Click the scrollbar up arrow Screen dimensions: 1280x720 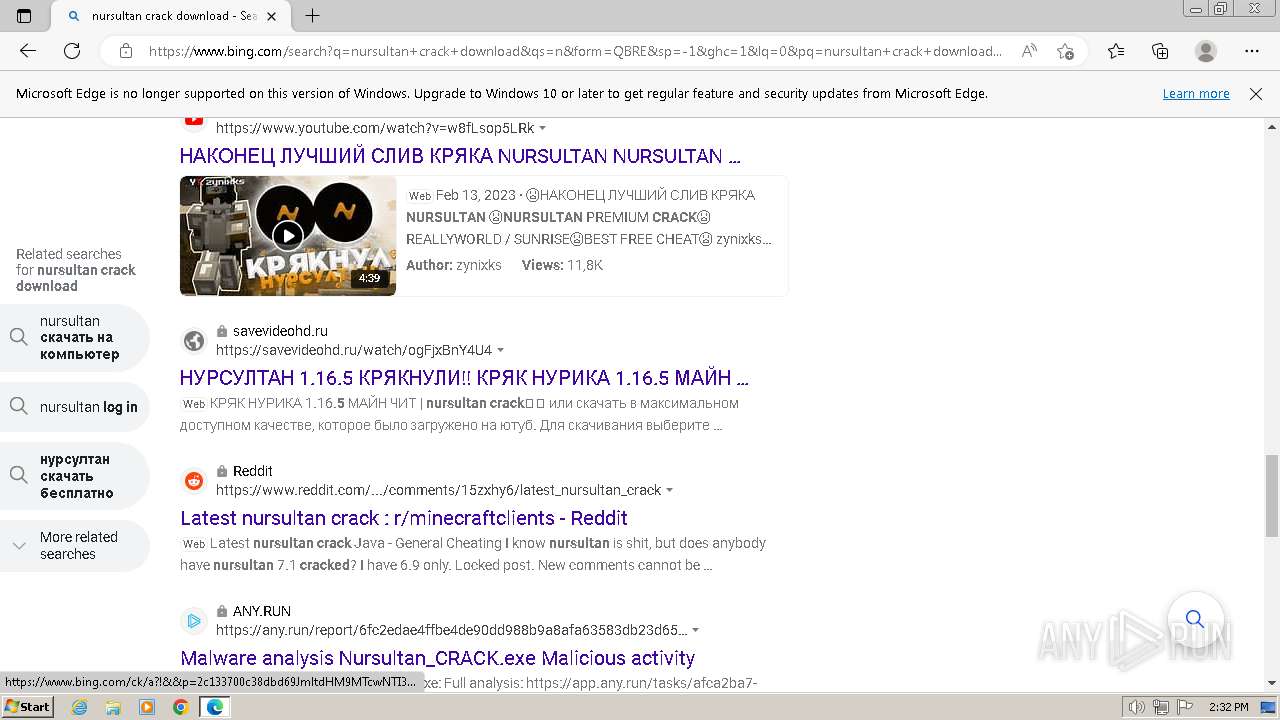(1271, 127)
